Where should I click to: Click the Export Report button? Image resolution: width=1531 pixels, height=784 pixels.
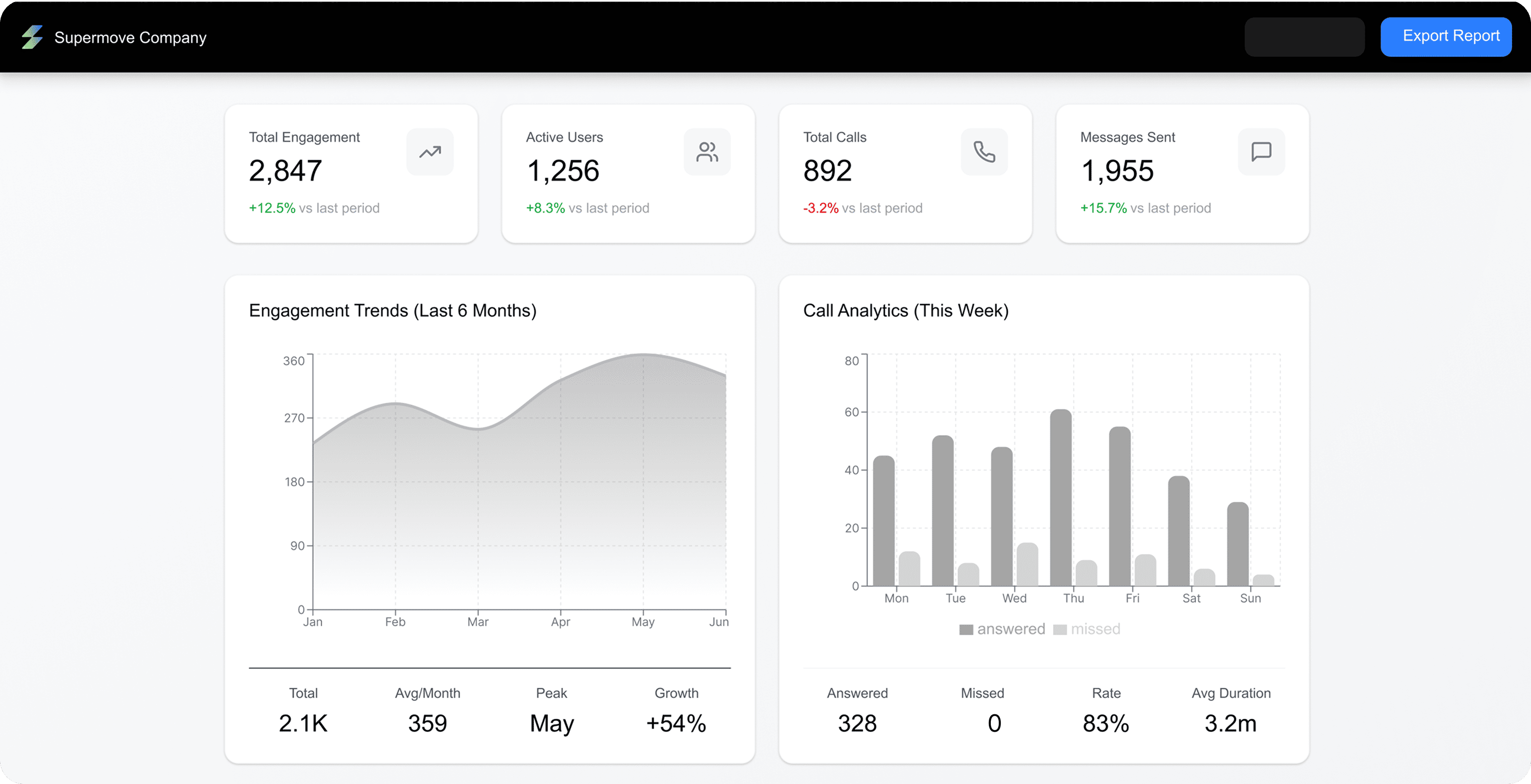tap(1445, 37)
